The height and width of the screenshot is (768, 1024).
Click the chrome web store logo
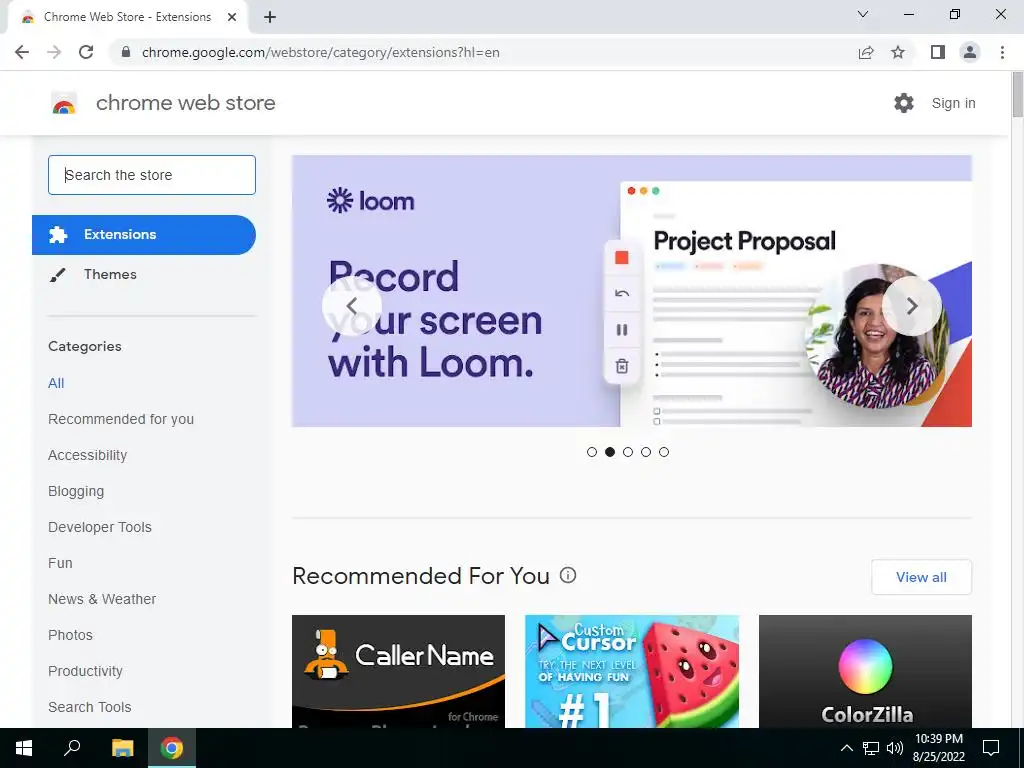coord(64,103)
